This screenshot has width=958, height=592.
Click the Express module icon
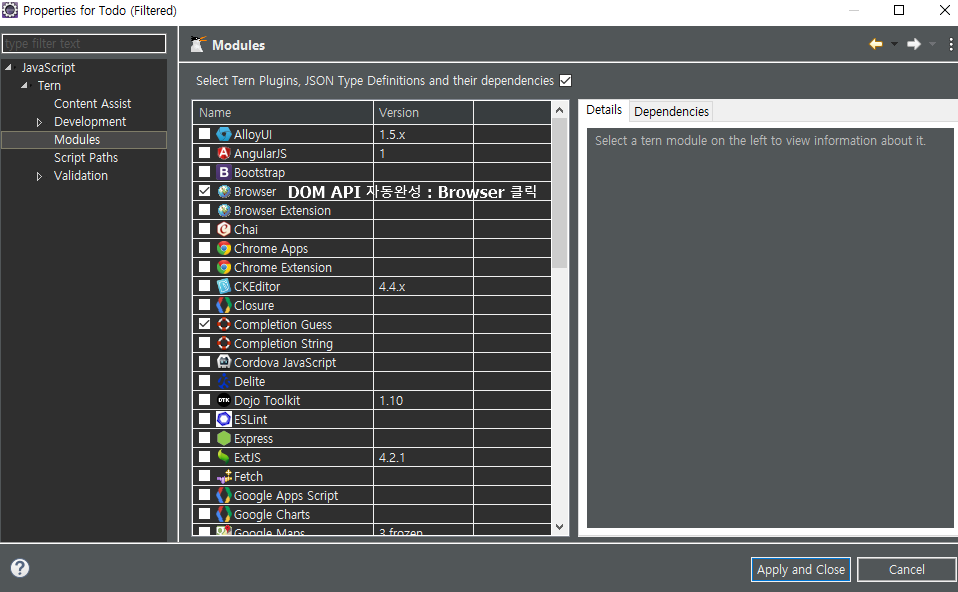point(224,438)
